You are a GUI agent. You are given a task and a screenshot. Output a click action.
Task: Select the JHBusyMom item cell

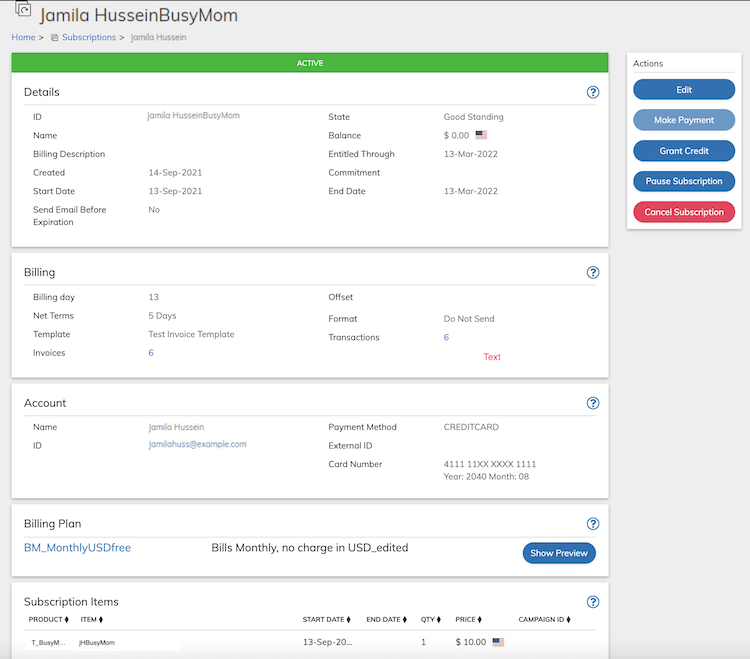coord(97,642)
